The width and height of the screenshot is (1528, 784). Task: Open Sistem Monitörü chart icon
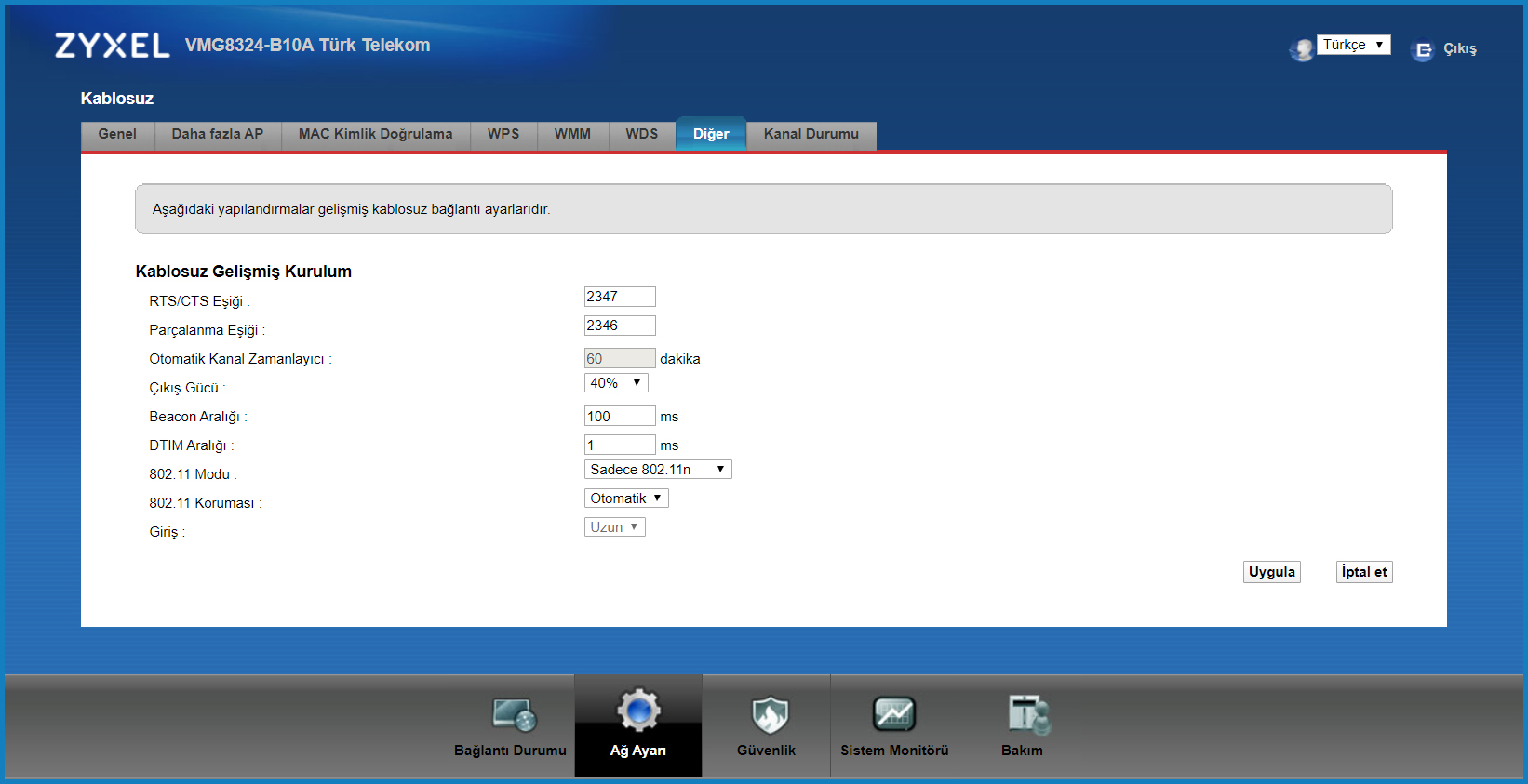[893, 714]
